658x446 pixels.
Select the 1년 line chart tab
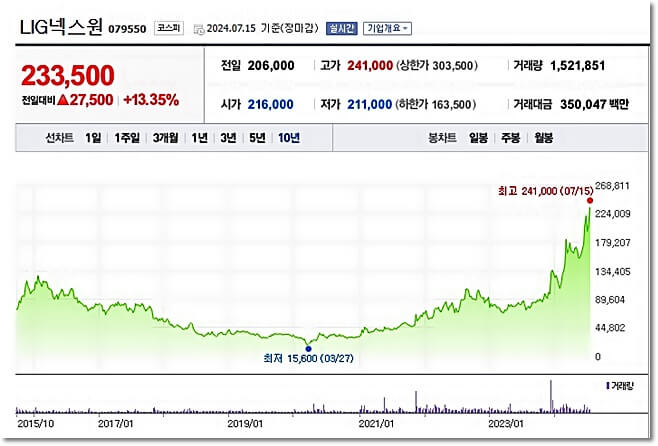pos(199,138)
